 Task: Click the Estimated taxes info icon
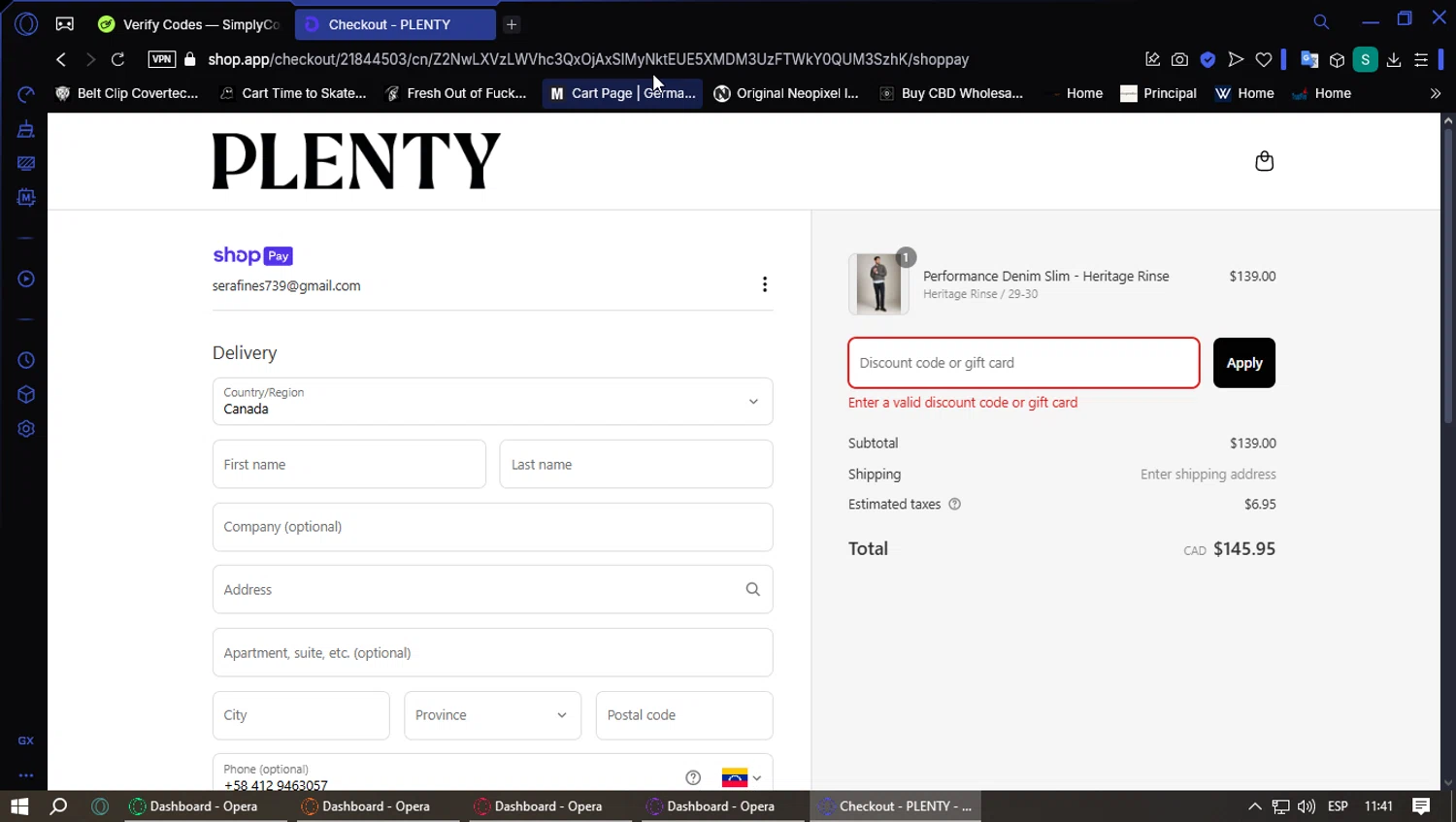(954, 505)
